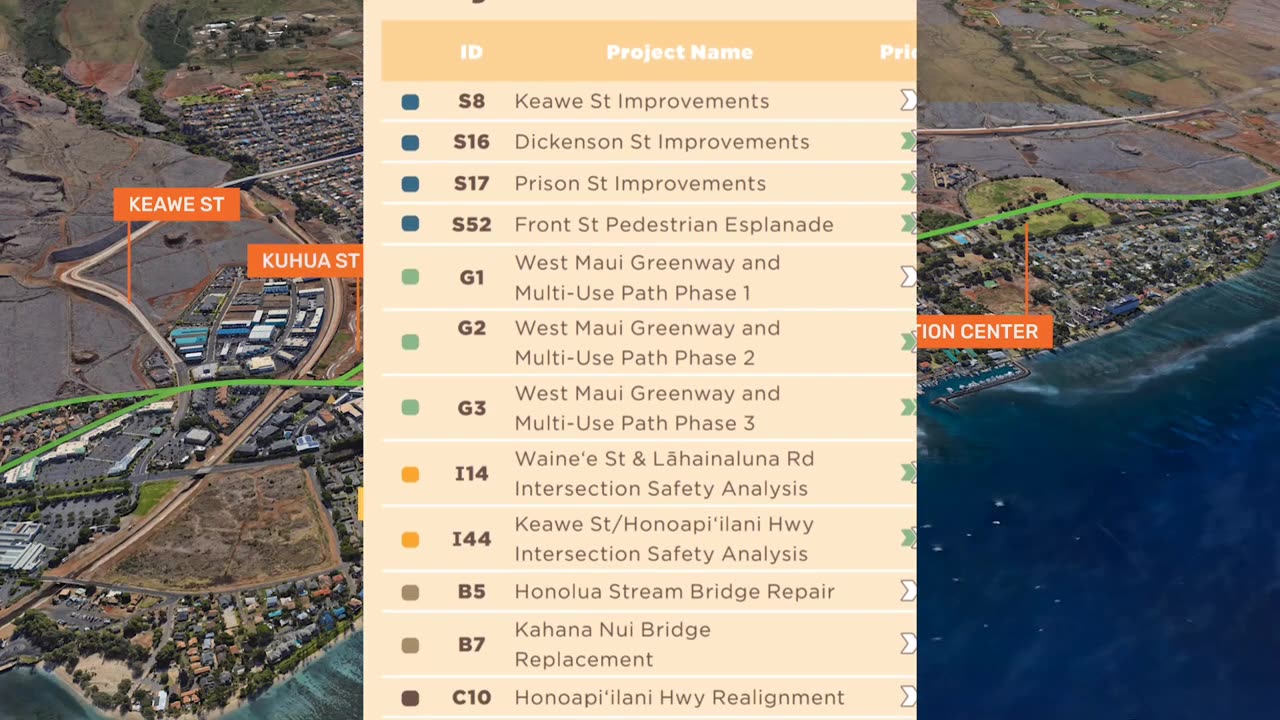This screenshot has width=1280, height=720.
Task: Click the Honoapi'ilani Hwy Realignment project name
Action: [679, 697]
